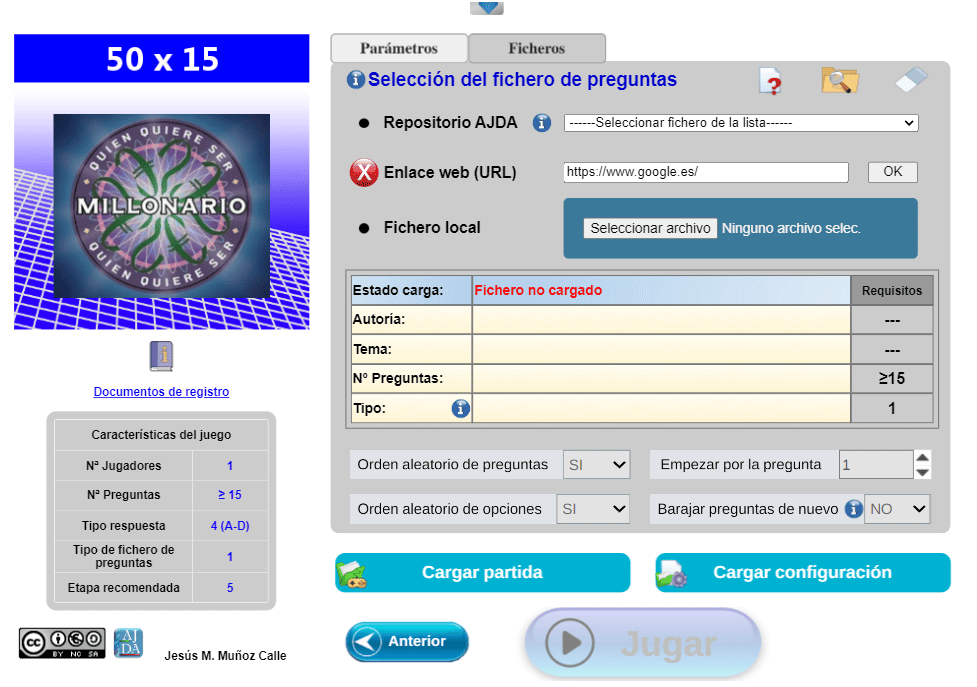Screen dimensions: 977x687
Task: Increase the Empezar por la pregunta stepper
Action: point(922,457)
